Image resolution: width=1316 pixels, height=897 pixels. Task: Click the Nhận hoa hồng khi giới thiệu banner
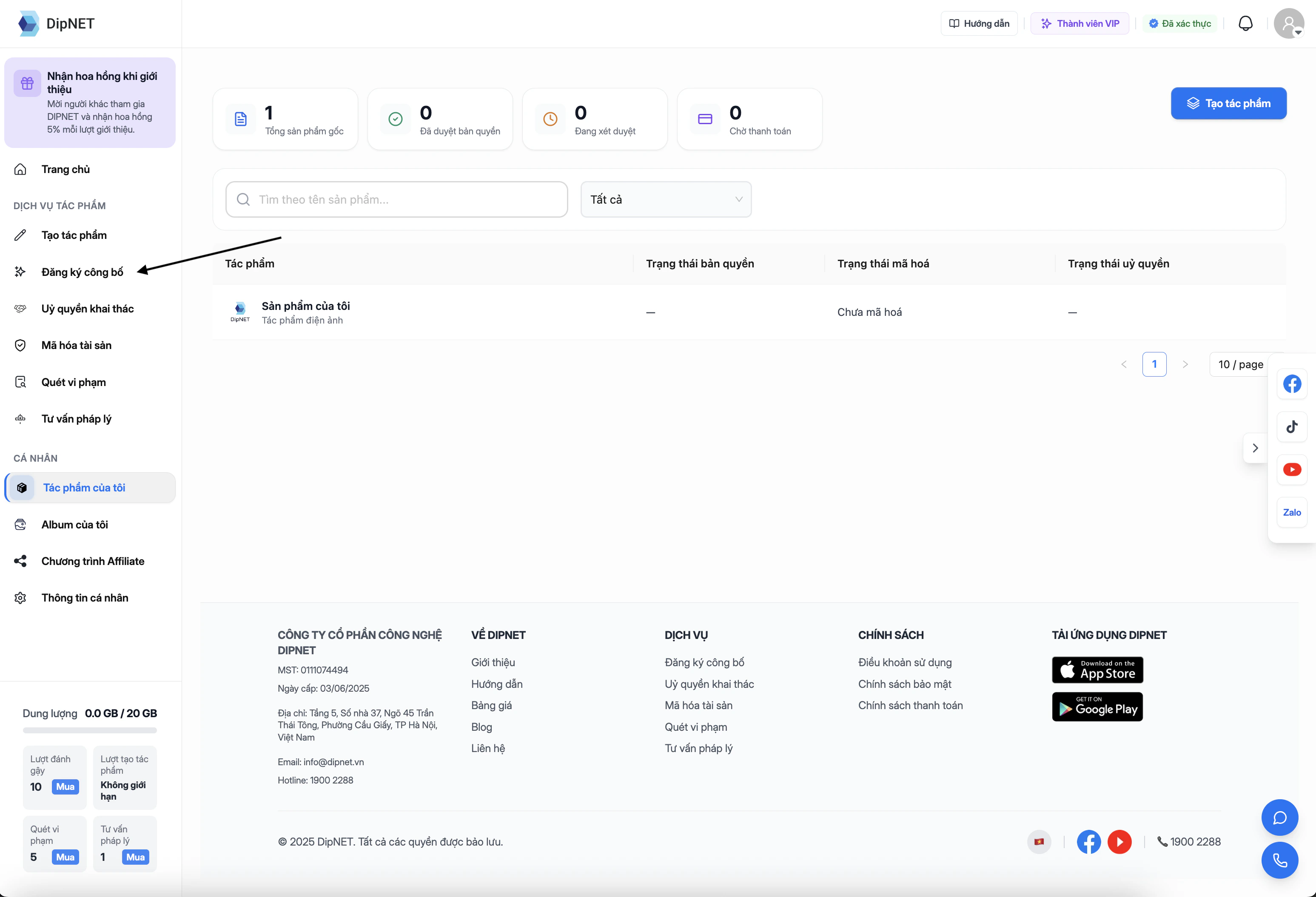[x=90, y=102]
